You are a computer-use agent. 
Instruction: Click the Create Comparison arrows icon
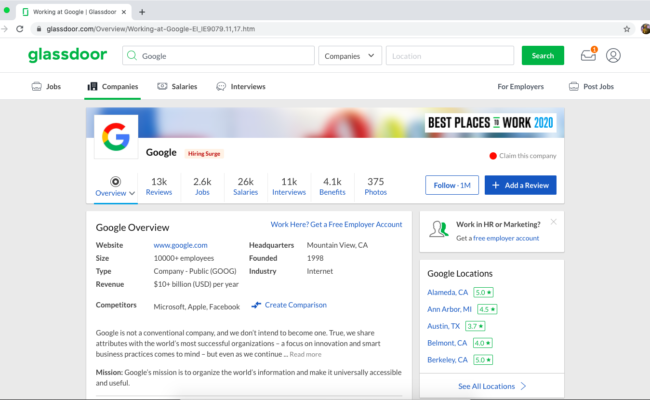click(256, 305)
